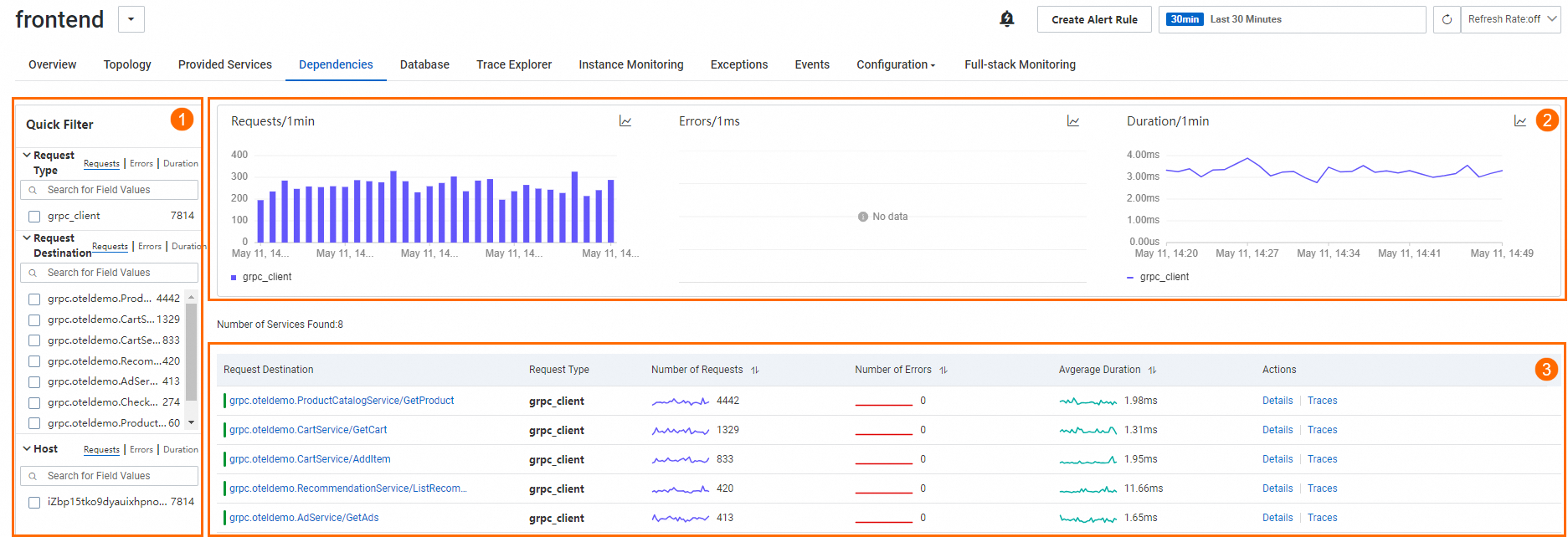Check the iZbp15tko9dyauixhpno host checkbox
The height and width of the screenshot is (537, 1568).
tap(34, 503)
